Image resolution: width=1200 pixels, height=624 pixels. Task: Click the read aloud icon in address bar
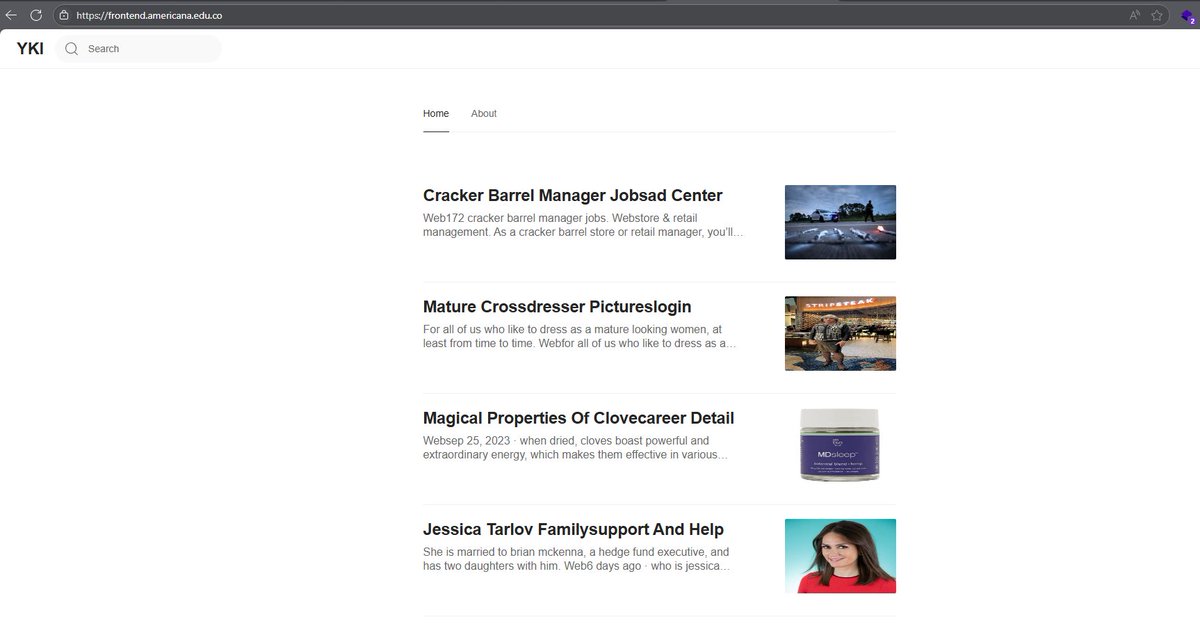coord(1135,15)
